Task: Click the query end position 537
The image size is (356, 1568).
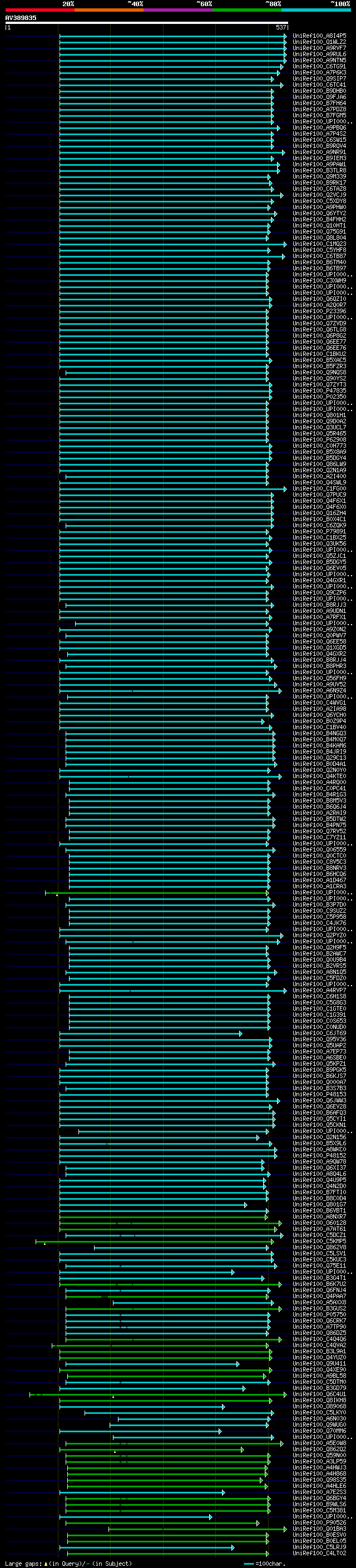Action: (x=280, y=27)
